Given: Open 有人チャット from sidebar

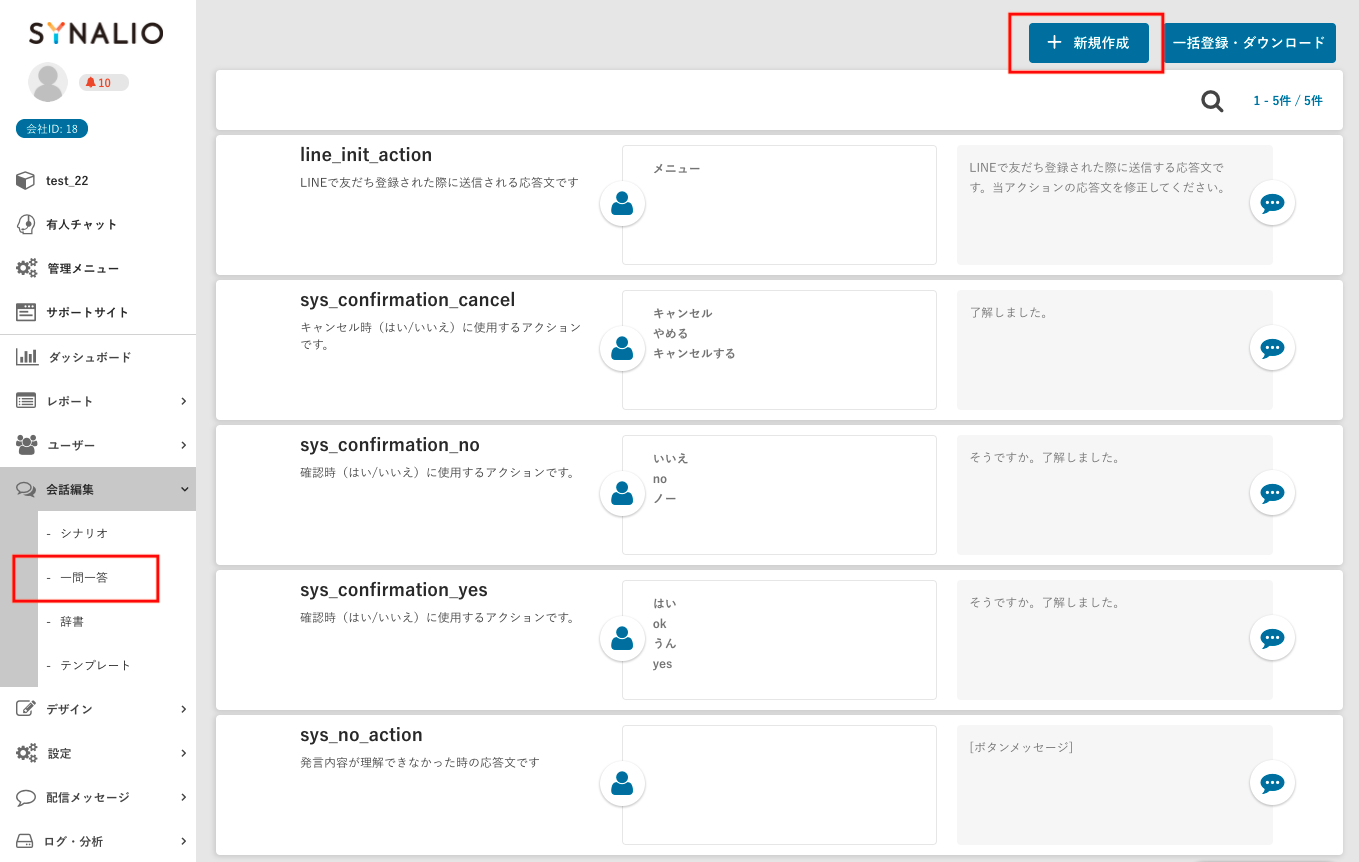Looking at the screenshot, I should click(81, 225).
